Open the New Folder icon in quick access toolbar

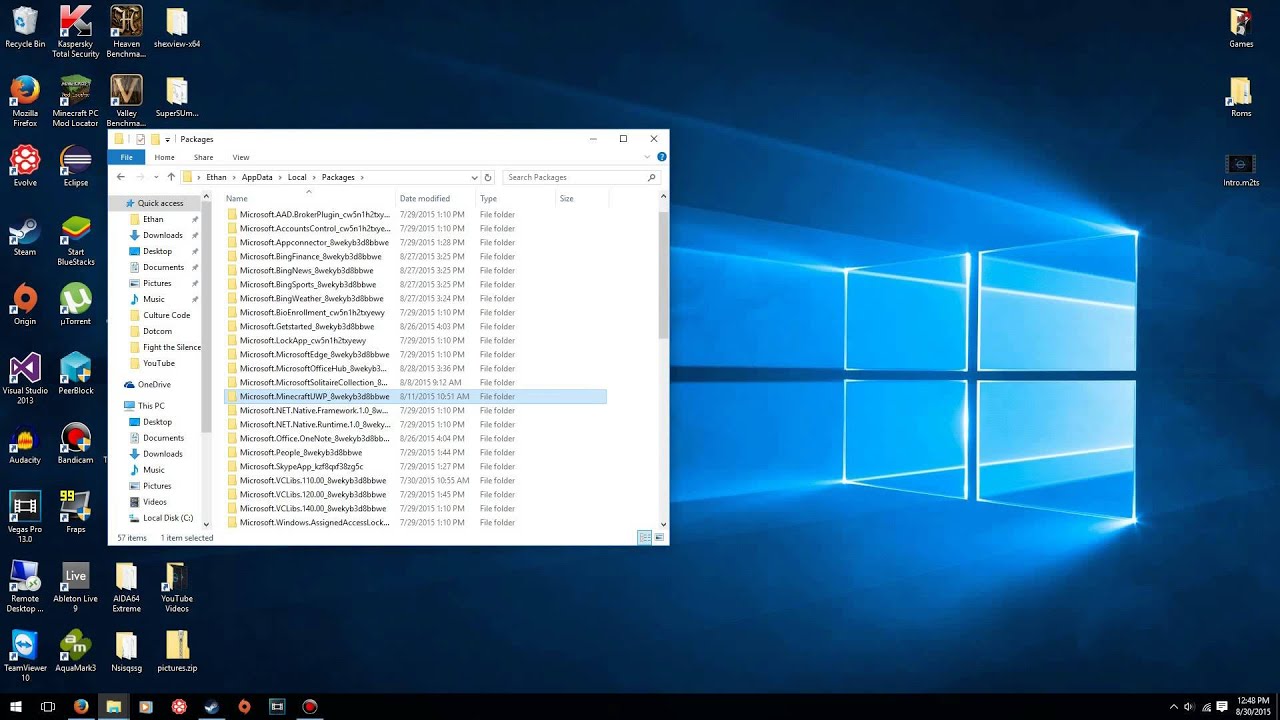click(155, 138)
